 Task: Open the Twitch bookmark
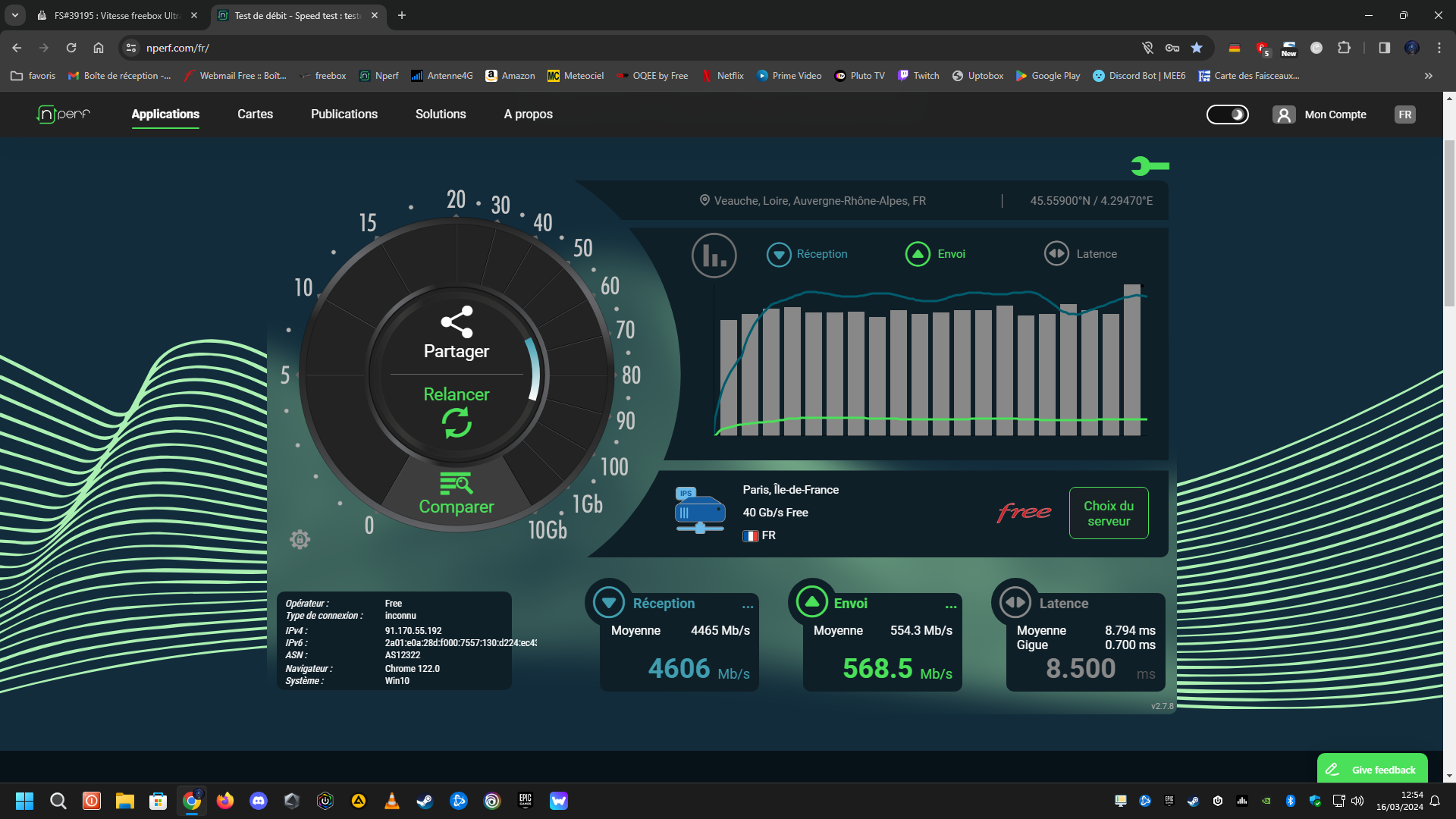pos(918,76)
